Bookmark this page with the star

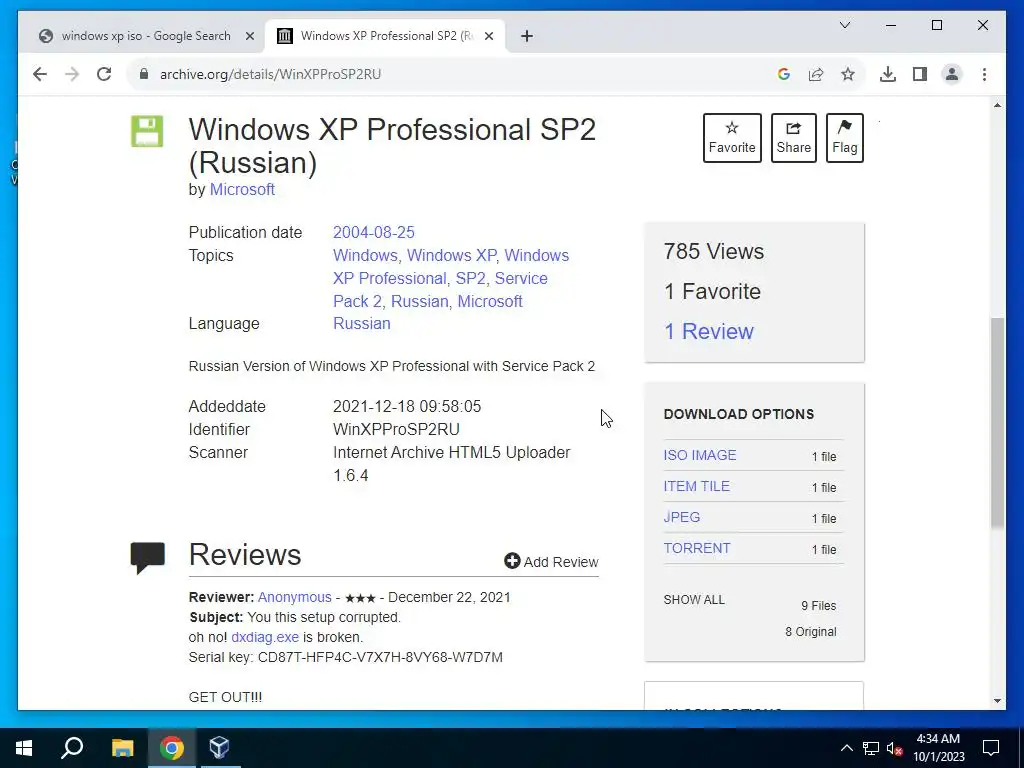(848, 74)
